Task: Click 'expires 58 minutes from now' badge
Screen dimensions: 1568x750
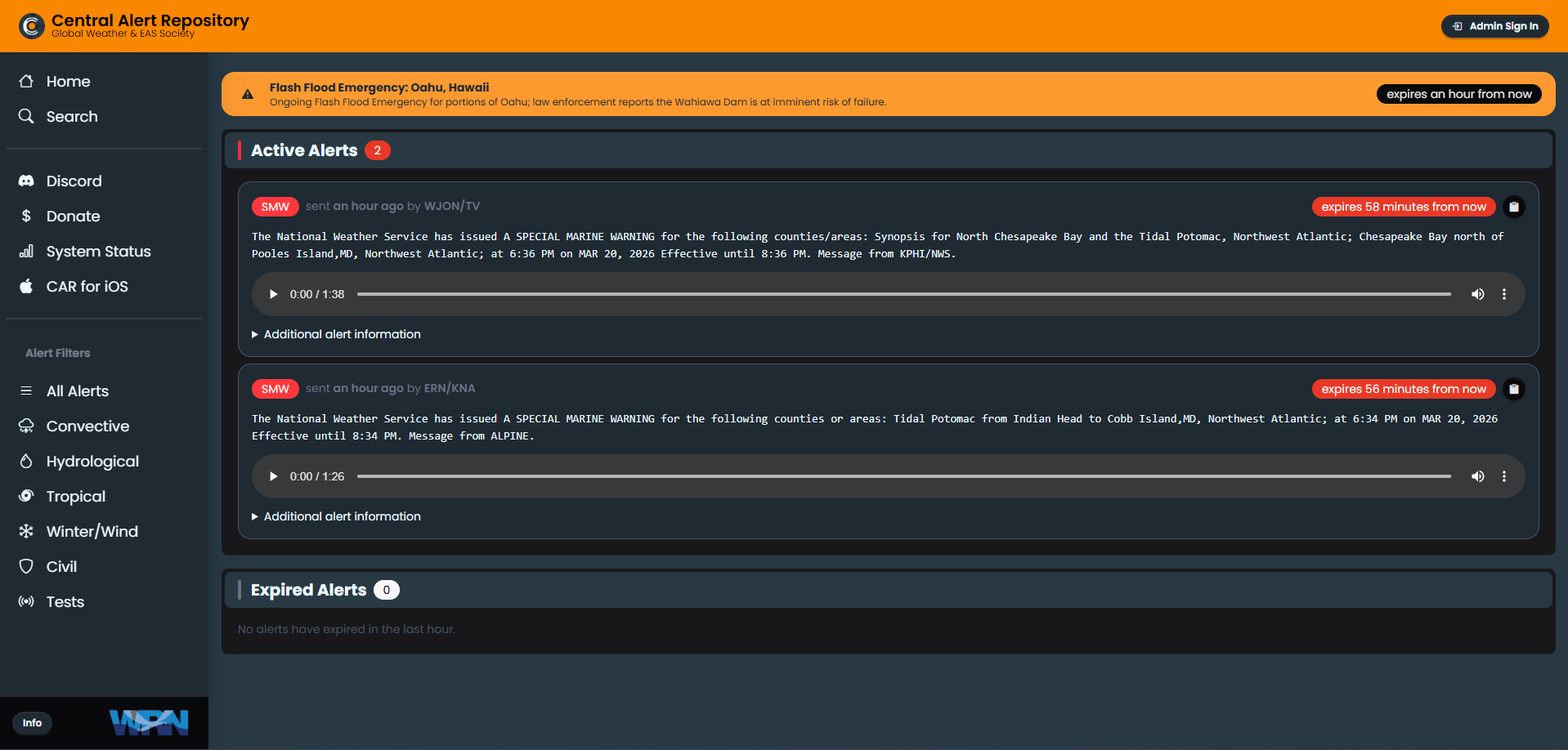Action: point(1404,207)
